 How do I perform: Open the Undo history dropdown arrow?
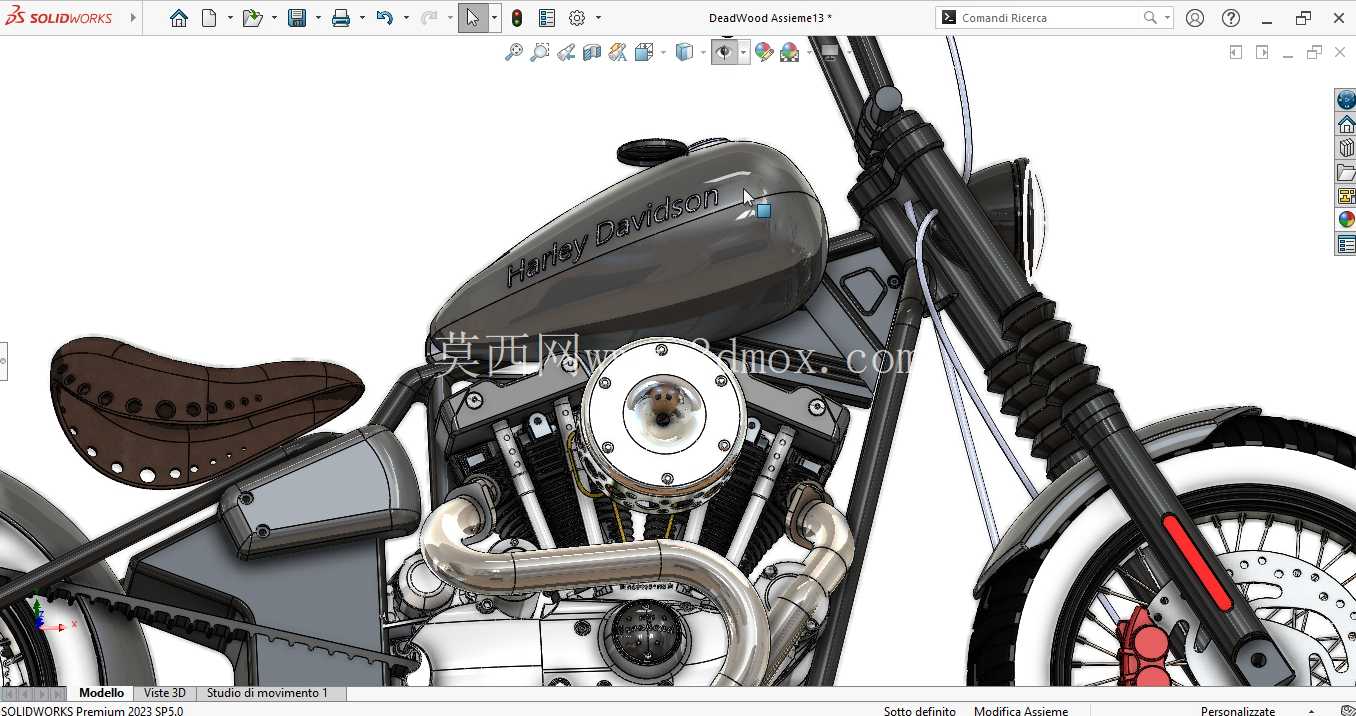coord(406,18)
